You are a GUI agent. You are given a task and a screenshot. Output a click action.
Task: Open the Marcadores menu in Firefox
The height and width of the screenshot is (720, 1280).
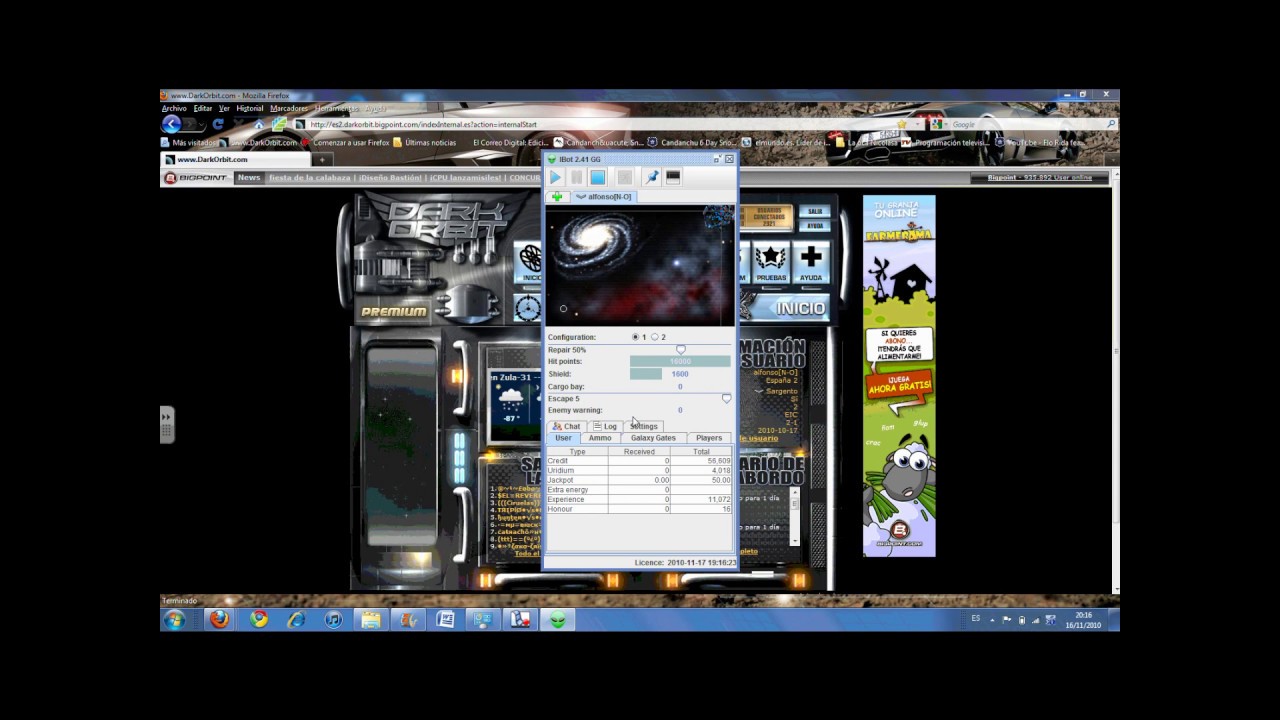(289, 108)
